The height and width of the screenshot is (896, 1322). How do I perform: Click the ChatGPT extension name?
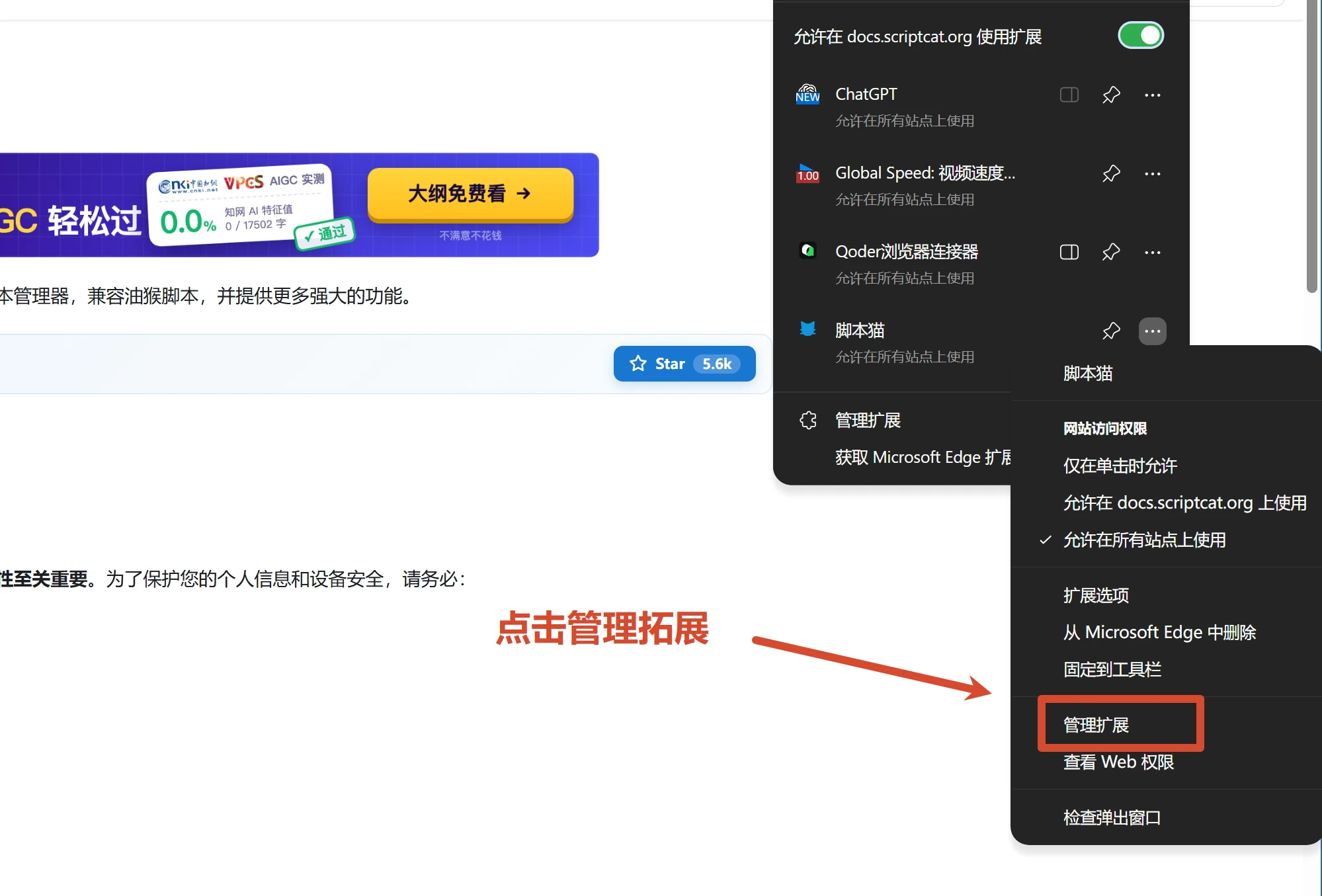866,94
